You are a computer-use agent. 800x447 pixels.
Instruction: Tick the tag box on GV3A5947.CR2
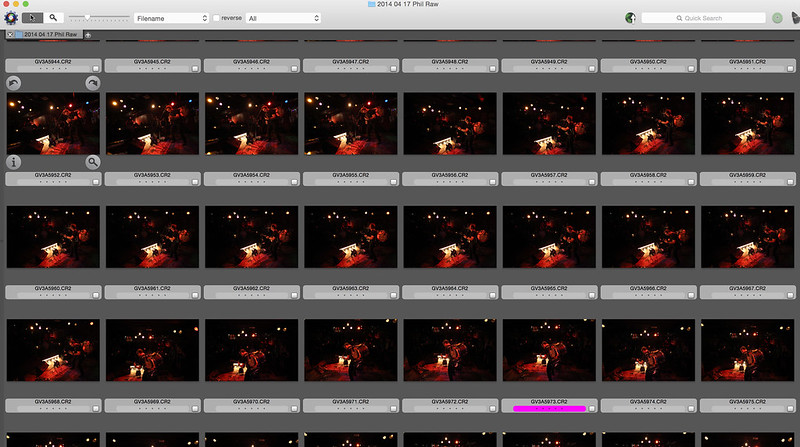click(393, 68)
